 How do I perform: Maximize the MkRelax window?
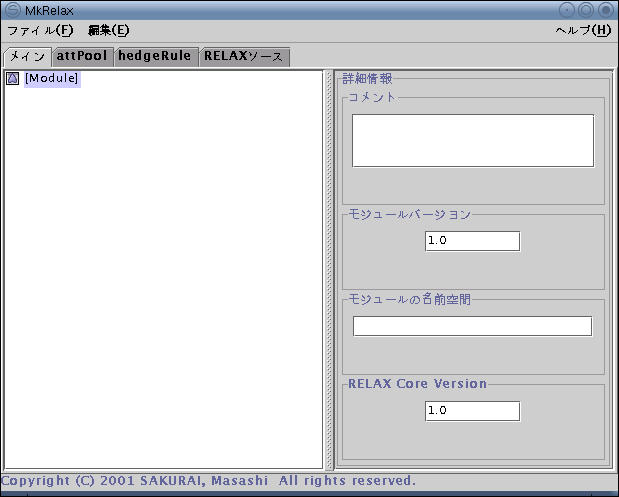tap(586, 10)
